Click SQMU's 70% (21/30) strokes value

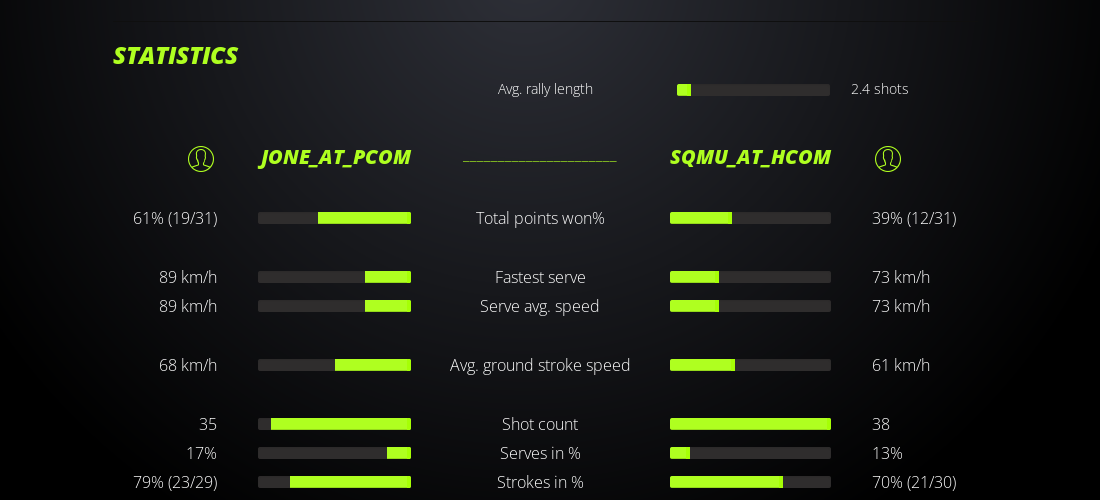coord(914,482)
